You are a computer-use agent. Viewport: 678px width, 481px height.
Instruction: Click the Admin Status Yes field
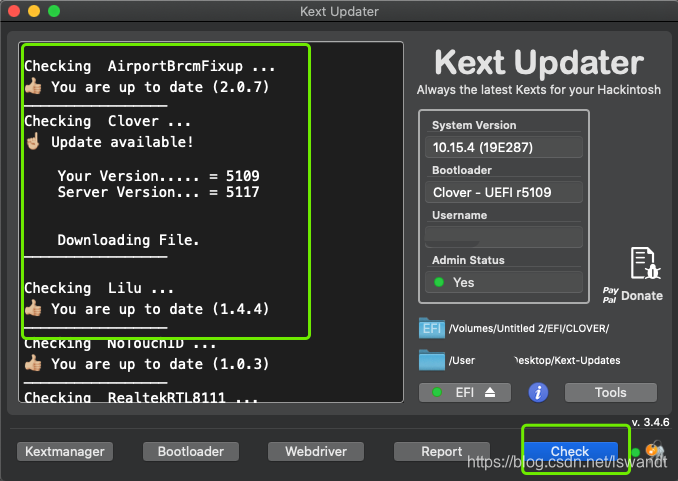[x=504, y=282]
